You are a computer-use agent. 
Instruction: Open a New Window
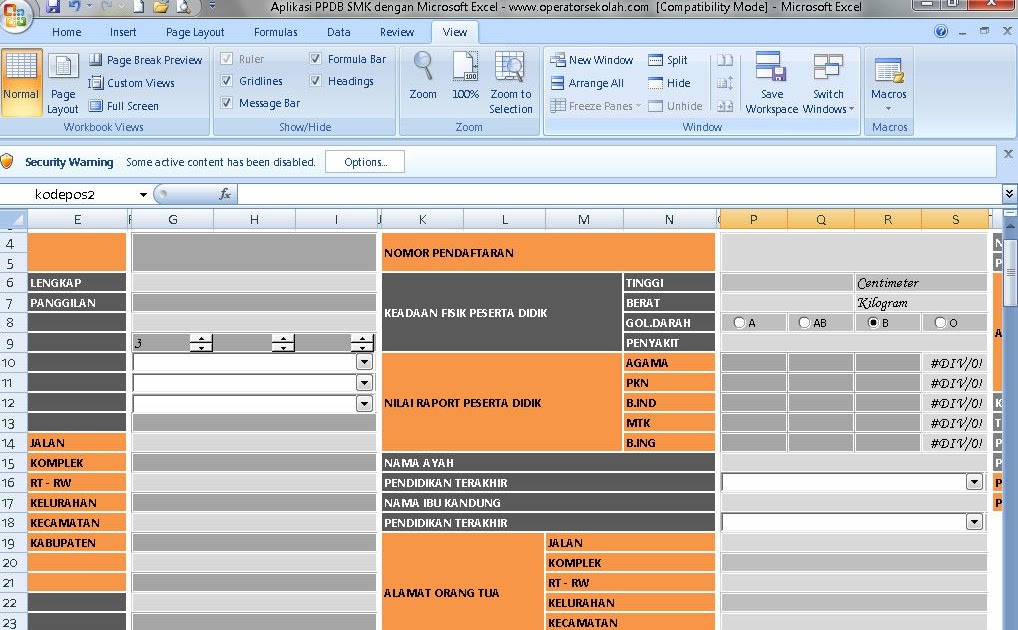click(x=591, y=60)
